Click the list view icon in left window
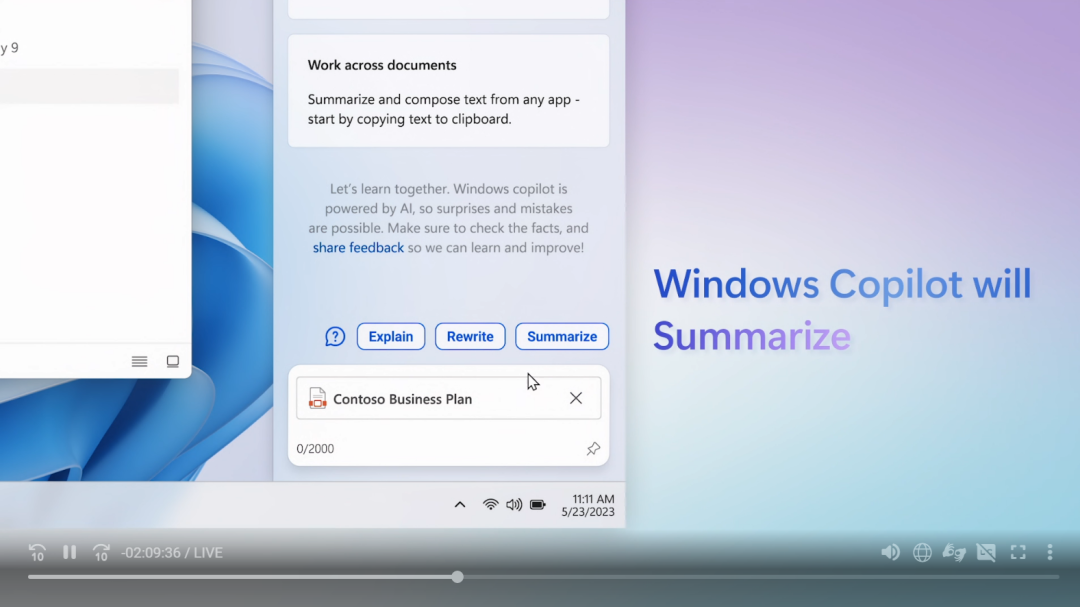 pyautogui.click(x=139, y=361)
